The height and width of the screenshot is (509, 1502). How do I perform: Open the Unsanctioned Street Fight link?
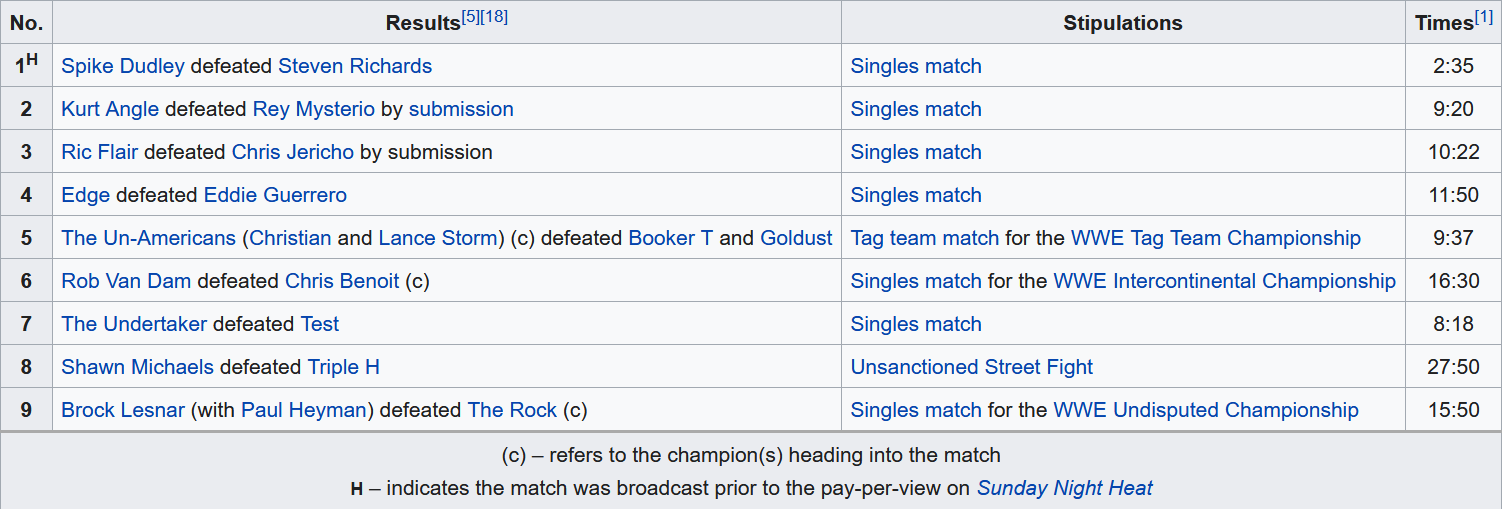(971, 367)
